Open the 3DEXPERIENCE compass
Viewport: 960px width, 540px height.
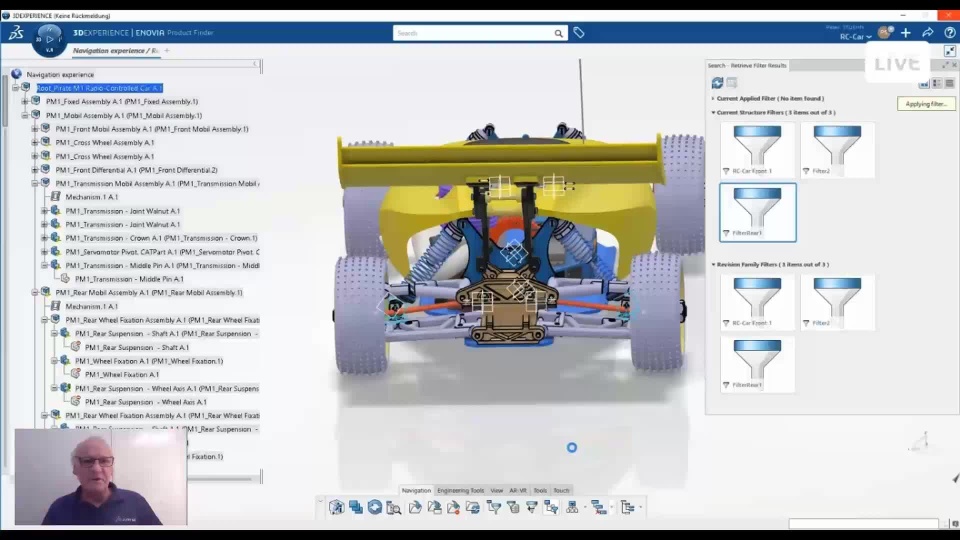coord(49,39)
